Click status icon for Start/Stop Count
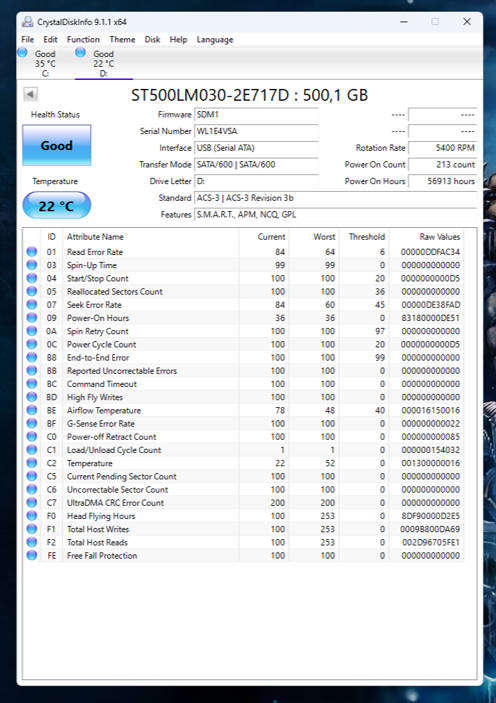Image resolution: width=496 pixels, height=703 pixels. 31,278
